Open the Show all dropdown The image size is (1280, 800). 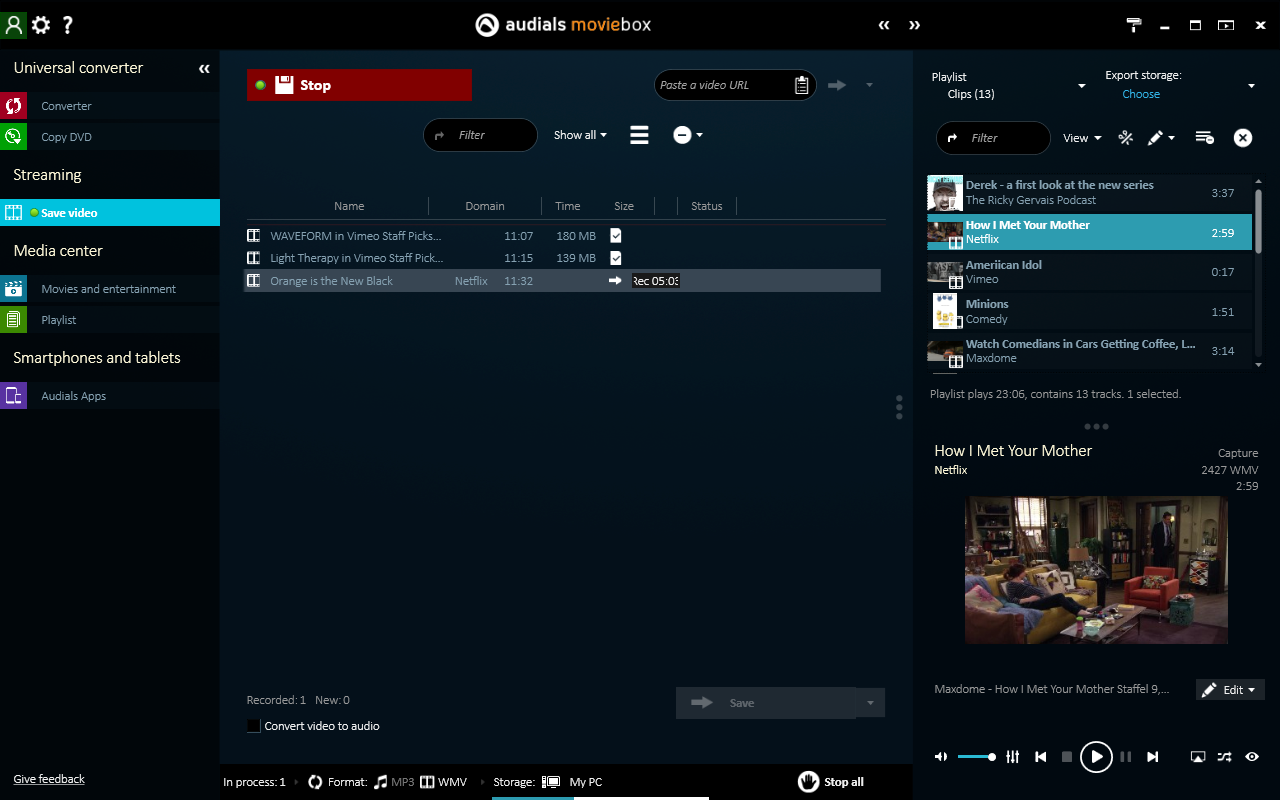(x=580, y=135)
